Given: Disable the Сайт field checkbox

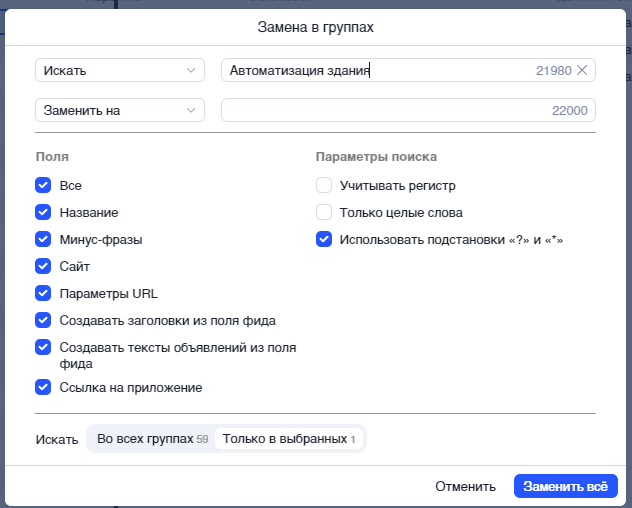Looking at the screenshot, I should point(43,267).
